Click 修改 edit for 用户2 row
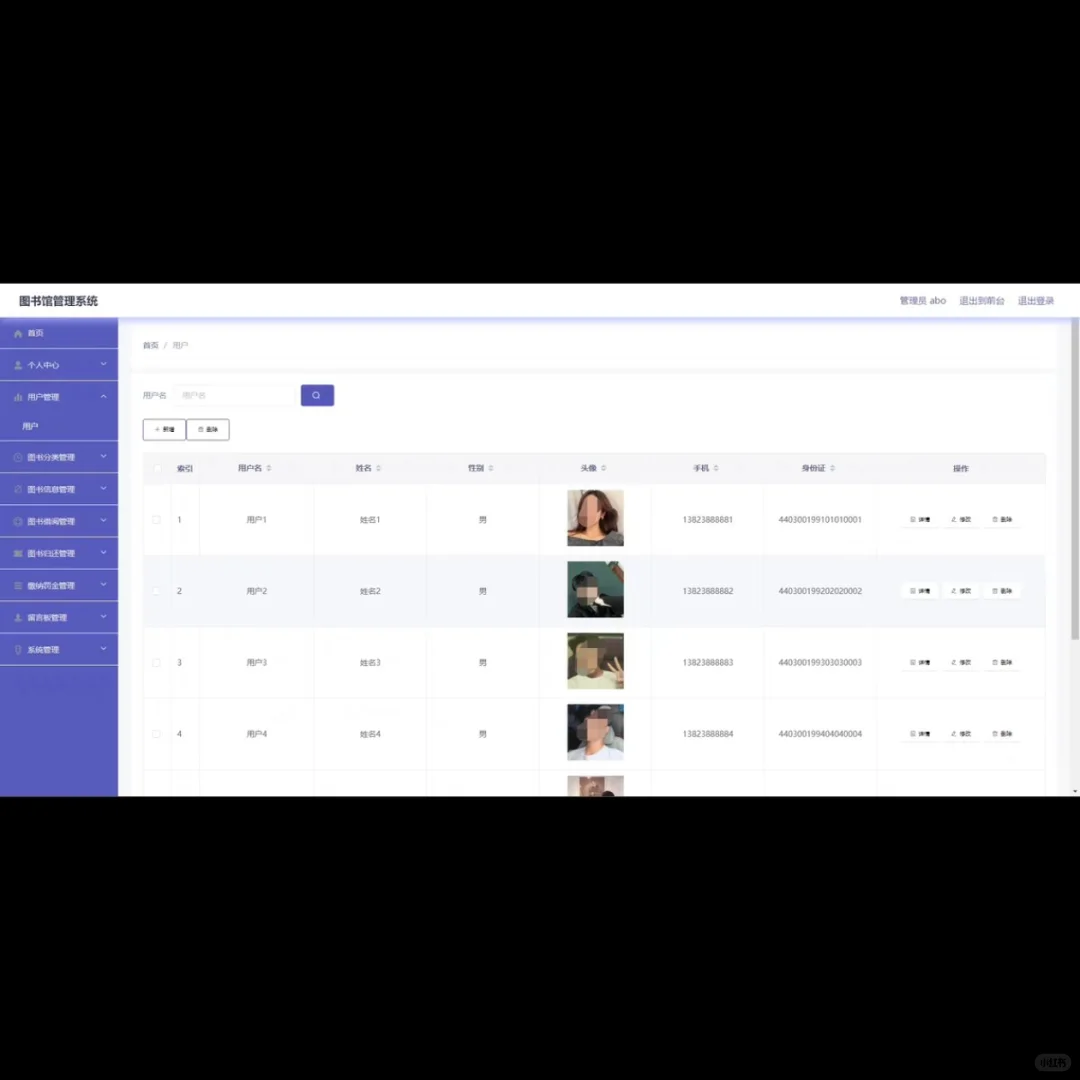This screenshot has width=1080, height=1080. (961, 591)
